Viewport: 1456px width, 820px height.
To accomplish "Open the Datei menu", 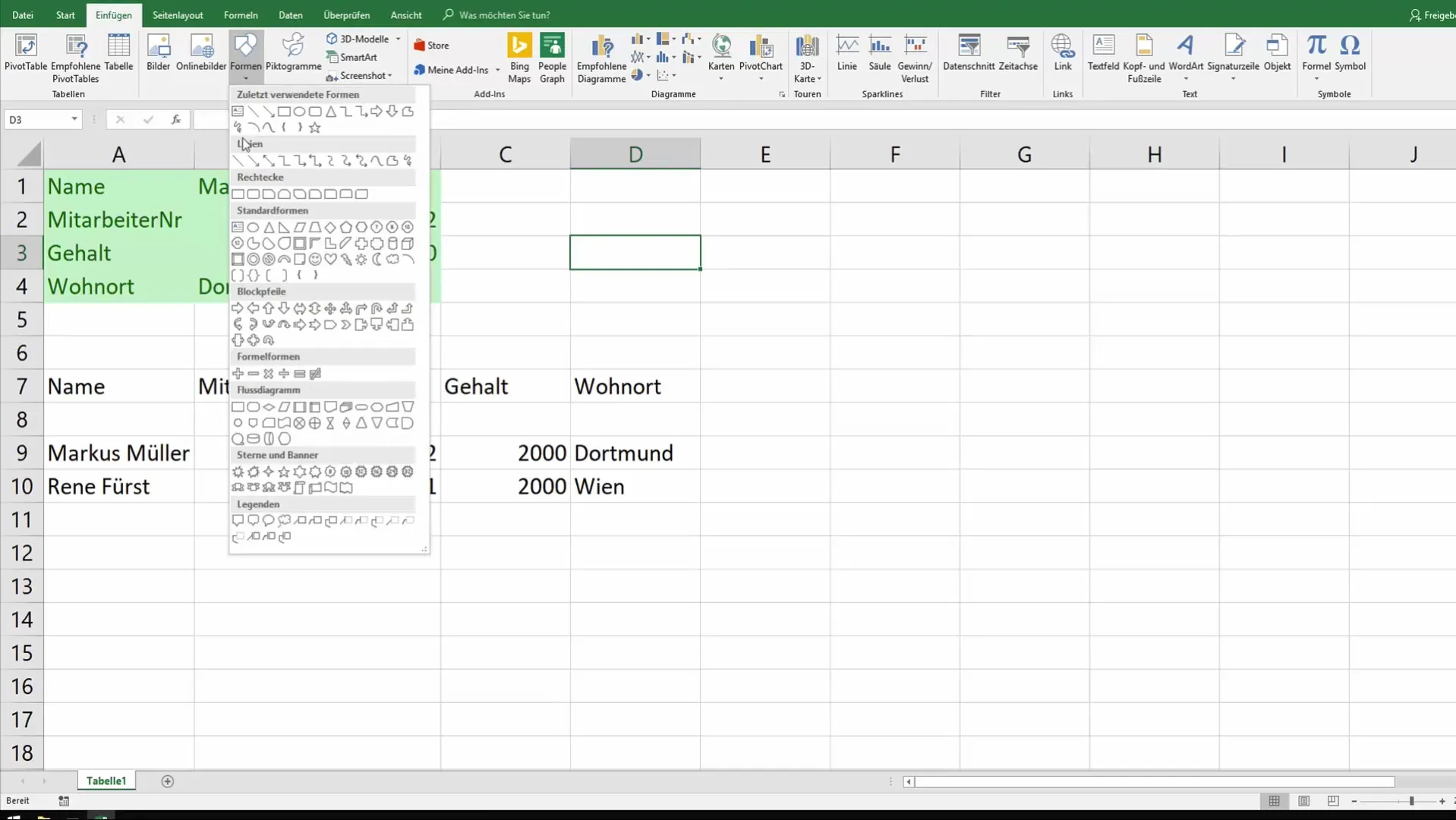I will pyautogui.click(x=23, y=15).
